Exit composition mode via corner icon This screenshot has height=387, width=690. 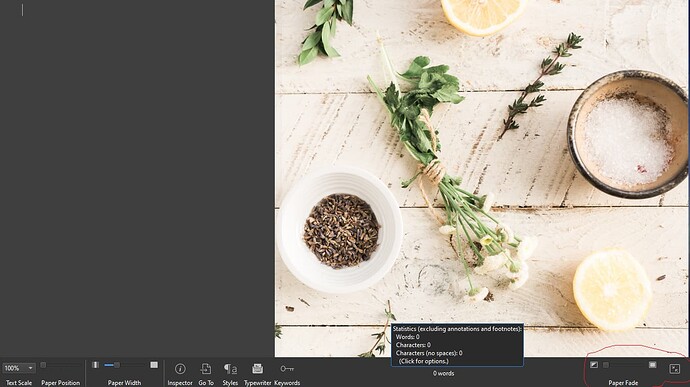(675, 369)
